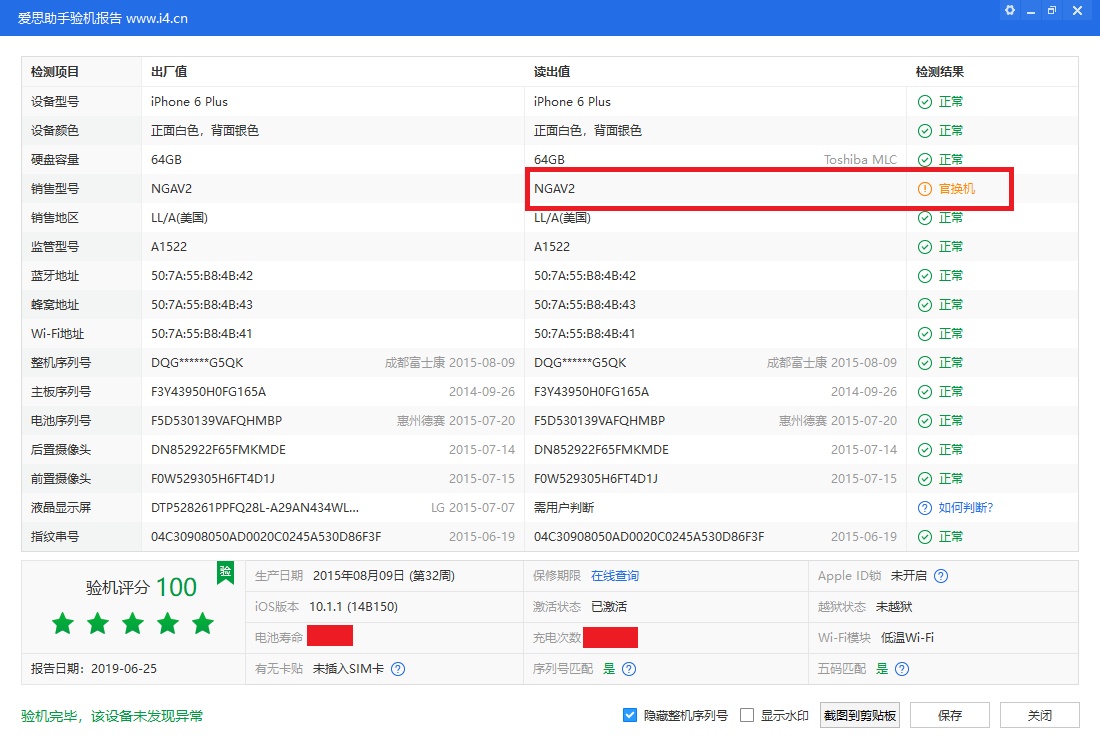Click the green check icon for 设备型号
This screenshot has height=749, width=1100.
(x=925, y=102)
